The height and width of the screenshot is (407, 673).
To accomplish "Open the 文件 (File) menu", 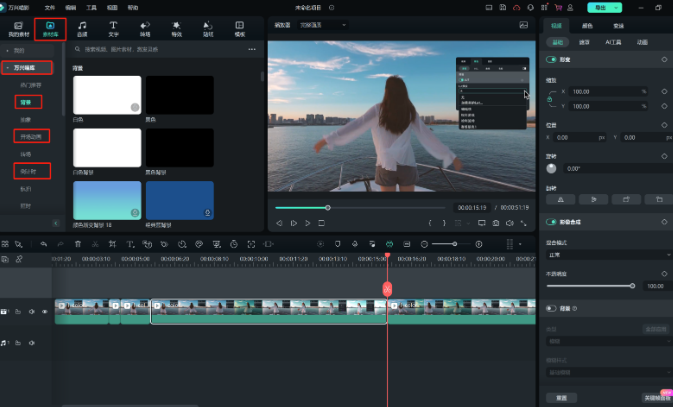I will pyautogui.click(x=49, y=6).
